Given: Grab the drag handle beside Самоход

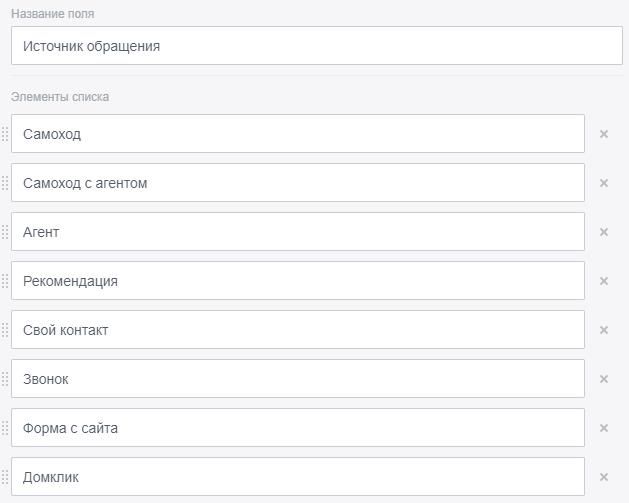Looking at the screenshot, I should pos(5,134).
